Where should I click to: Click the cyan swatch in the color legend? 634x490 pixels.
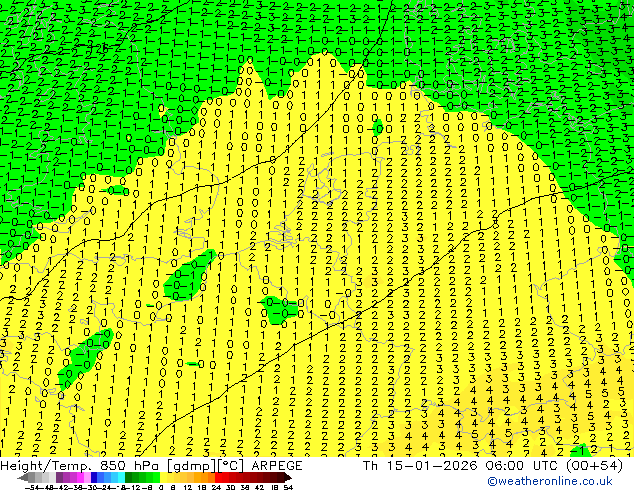coord(121,477)
